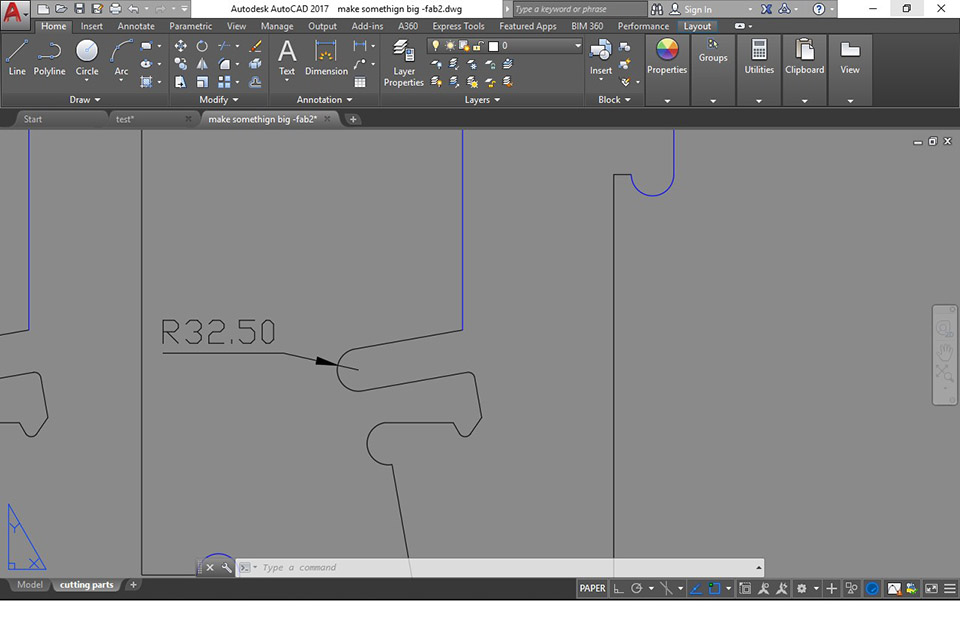Select the Line draw tool

point(17,58)
